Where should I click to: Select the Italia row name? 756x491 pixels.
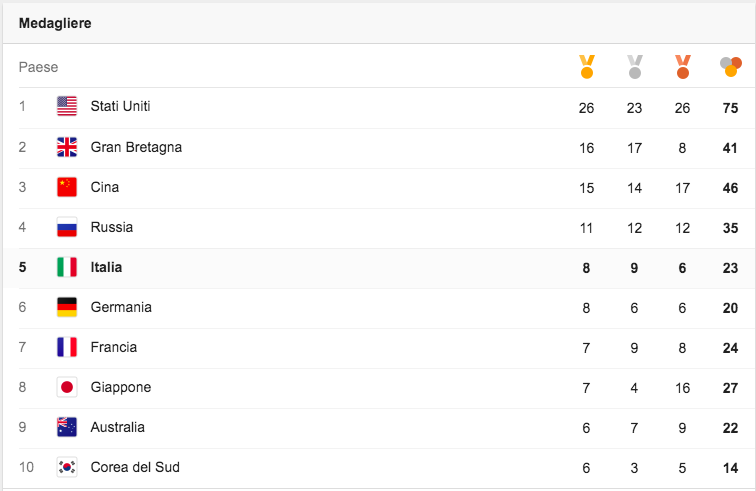(x=106, y=267)
